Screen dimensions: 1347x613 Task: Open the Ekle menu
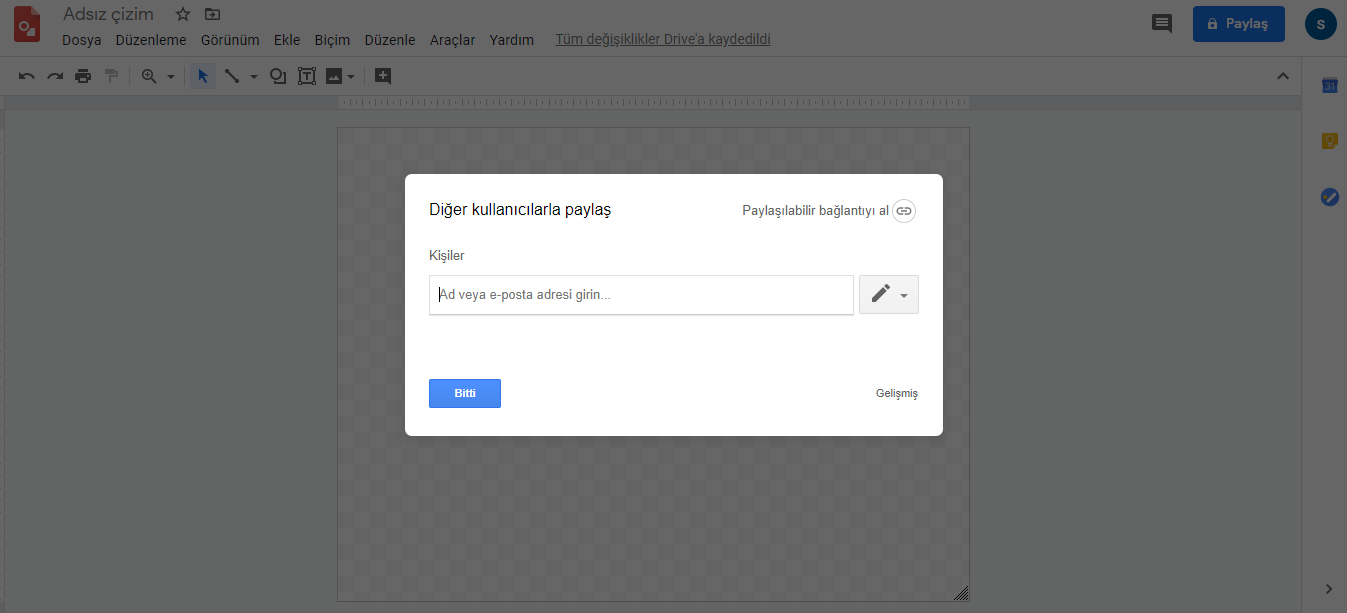pos(287,40)
